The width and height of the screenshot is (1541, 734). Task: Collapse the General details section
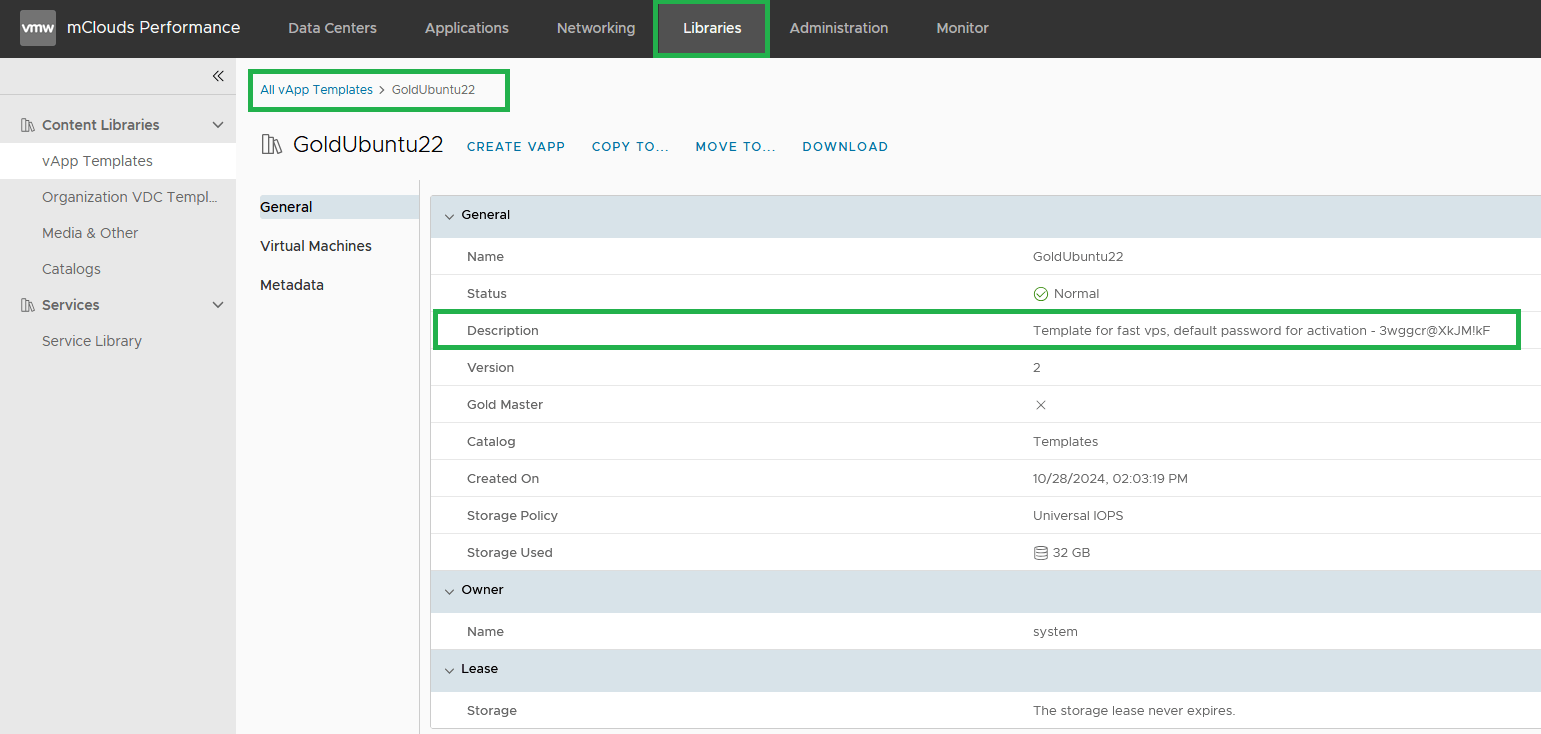click(449, 216)
